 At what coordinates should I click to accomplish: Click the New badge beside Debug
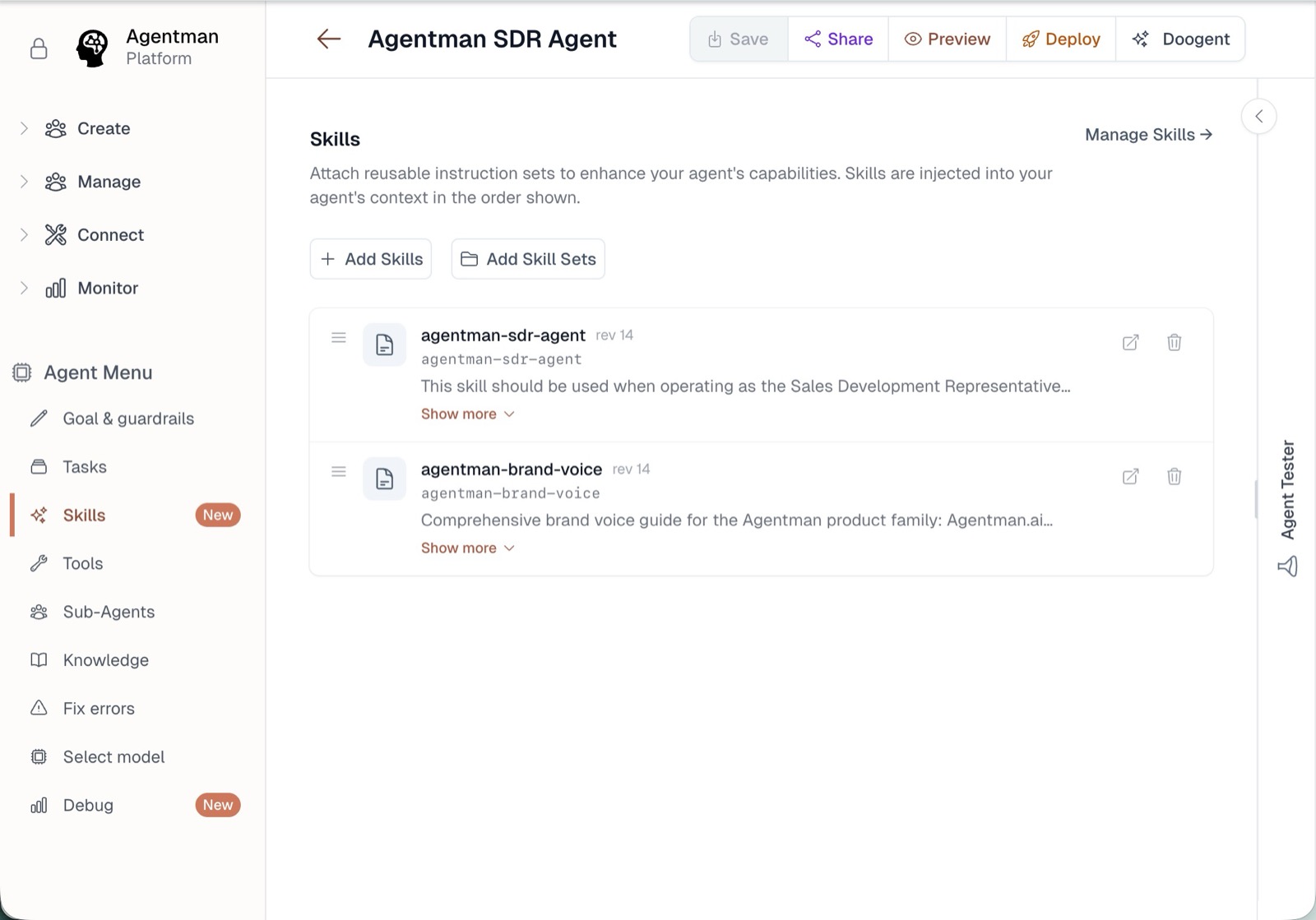(x=218, y=805)
